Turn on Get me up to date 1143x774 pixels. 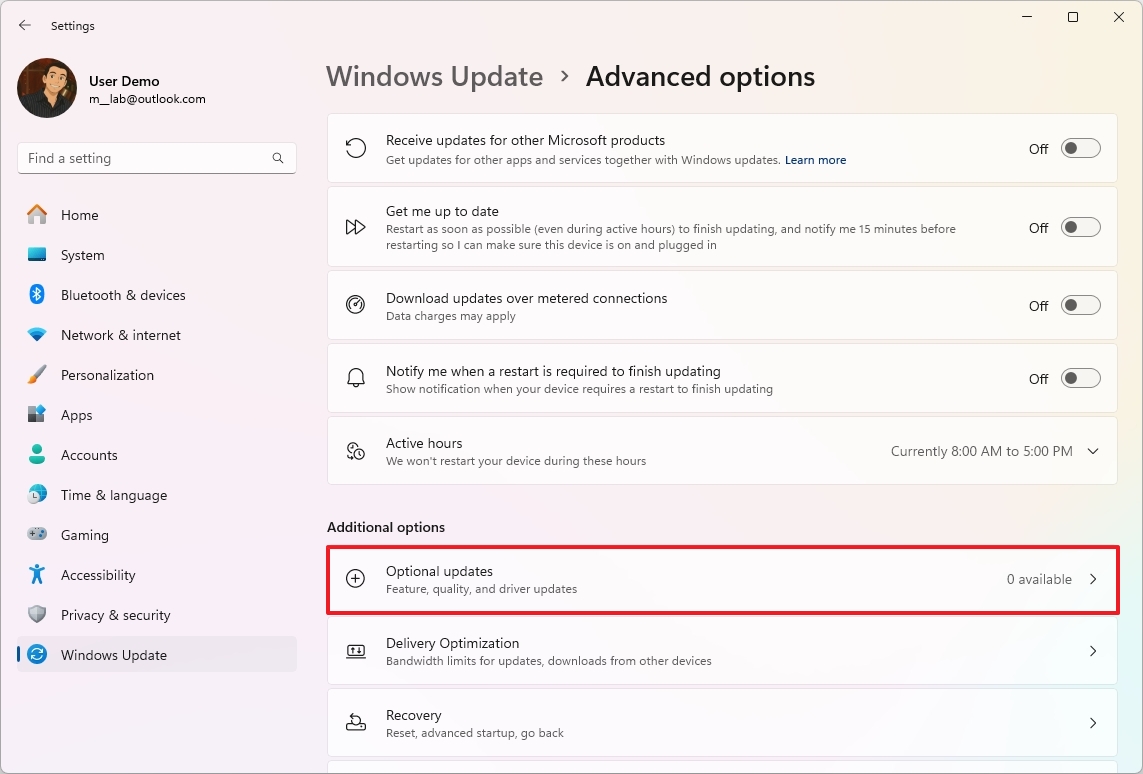[1080, 227]
